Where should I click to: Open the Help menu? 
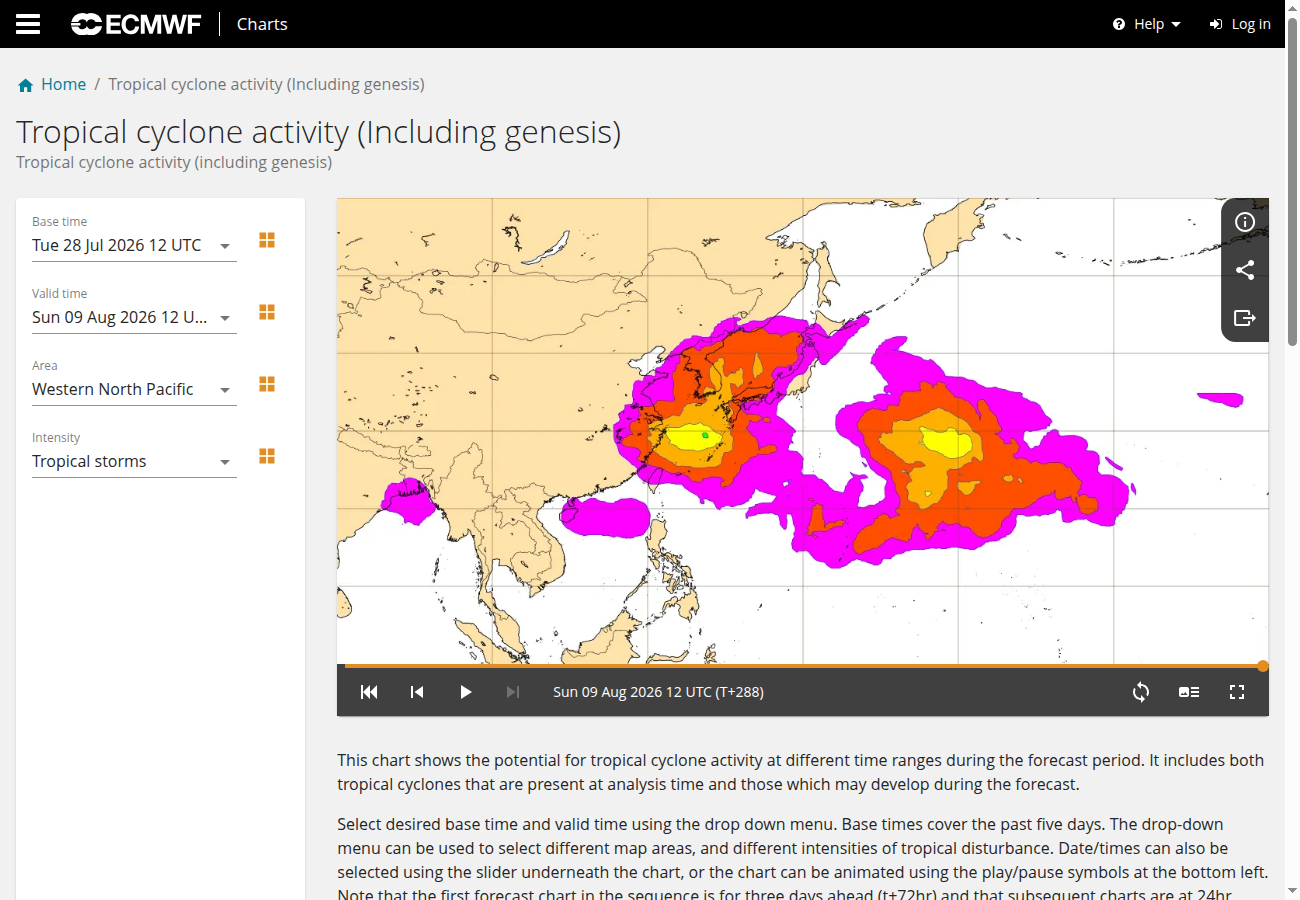click(x=1147, y=24)
